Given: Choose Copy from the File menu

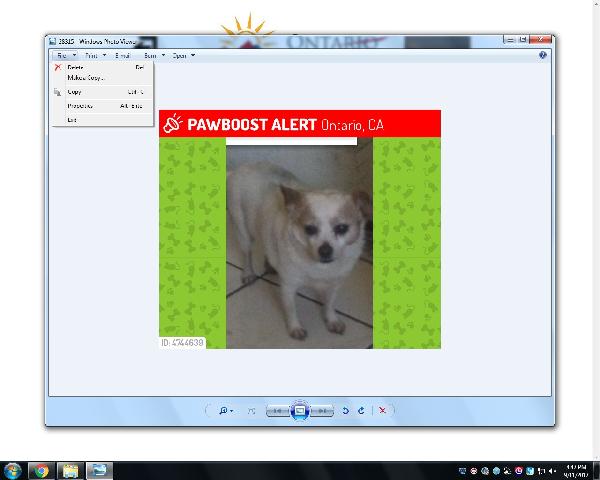Looking at the screenshot, I should click(x=103, y=92).
